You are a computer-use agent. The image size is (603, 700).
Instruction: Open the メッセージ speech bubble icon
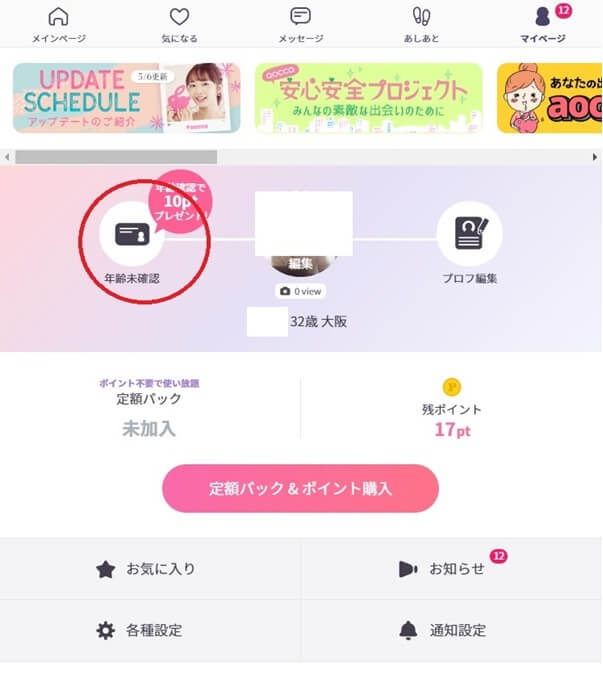tap(300, 17)
